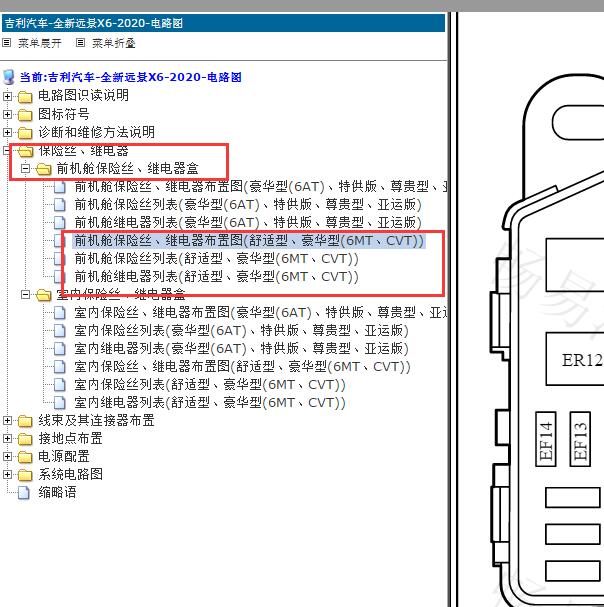Open 诊断和维修方法说明 folder label
Screen dimensions: 604x607
96,132
